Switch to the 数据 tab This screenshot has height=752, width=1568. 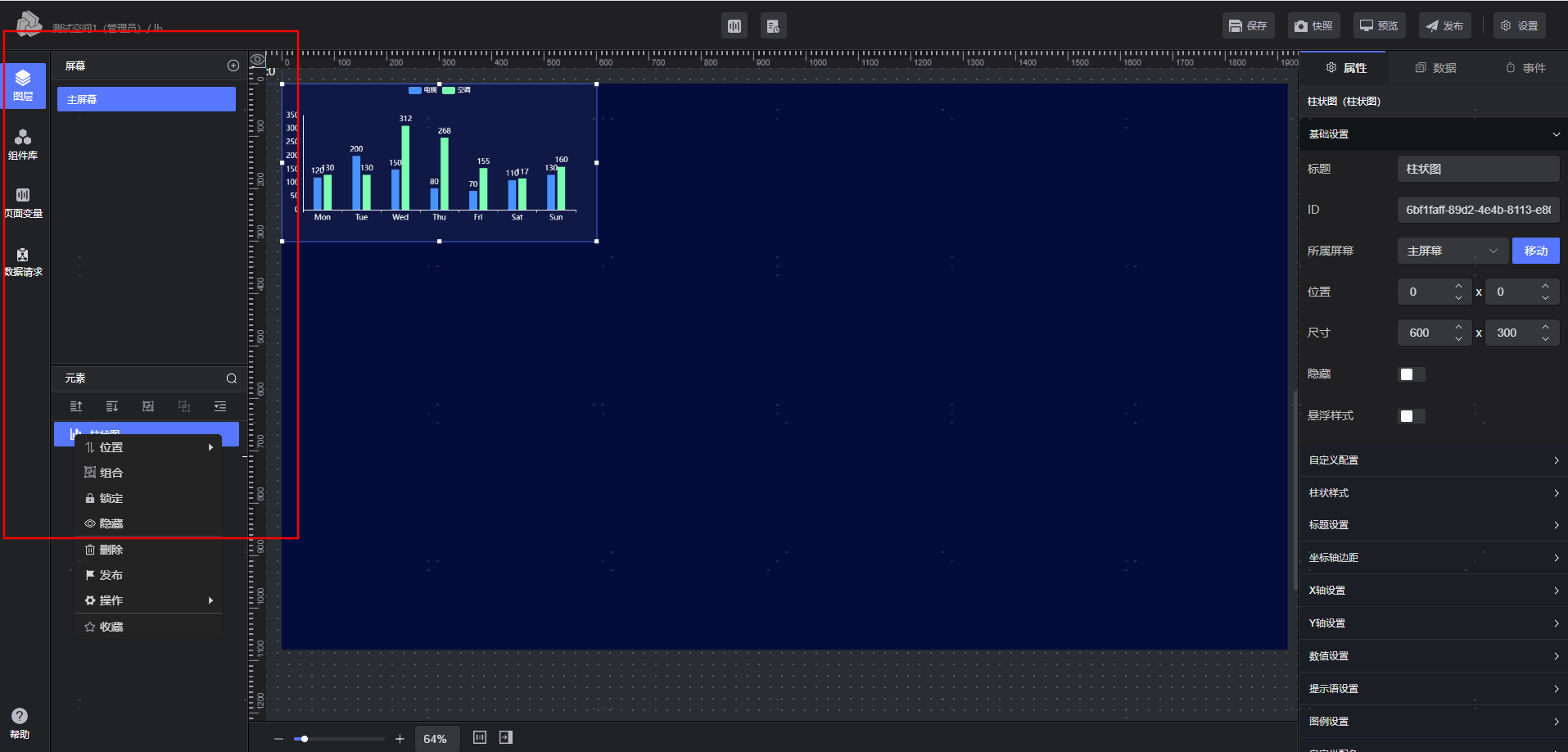(1436, 68)
